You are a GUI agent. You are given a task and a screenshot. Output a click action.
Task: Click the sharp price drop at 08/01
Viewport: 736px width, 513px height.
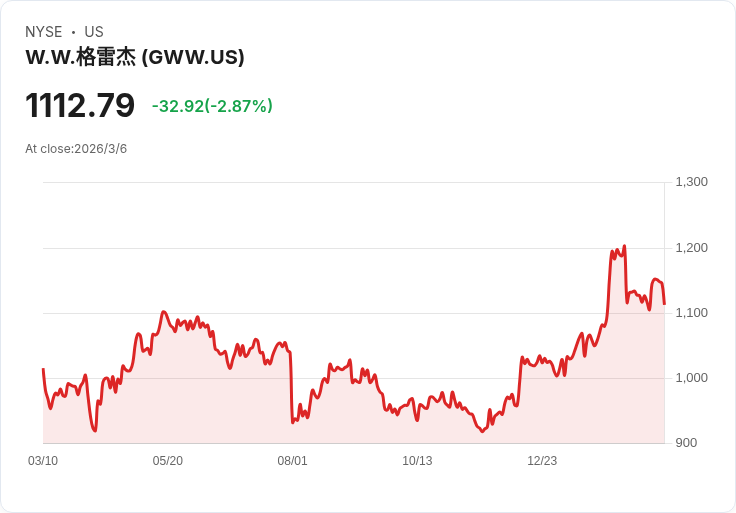291,387
